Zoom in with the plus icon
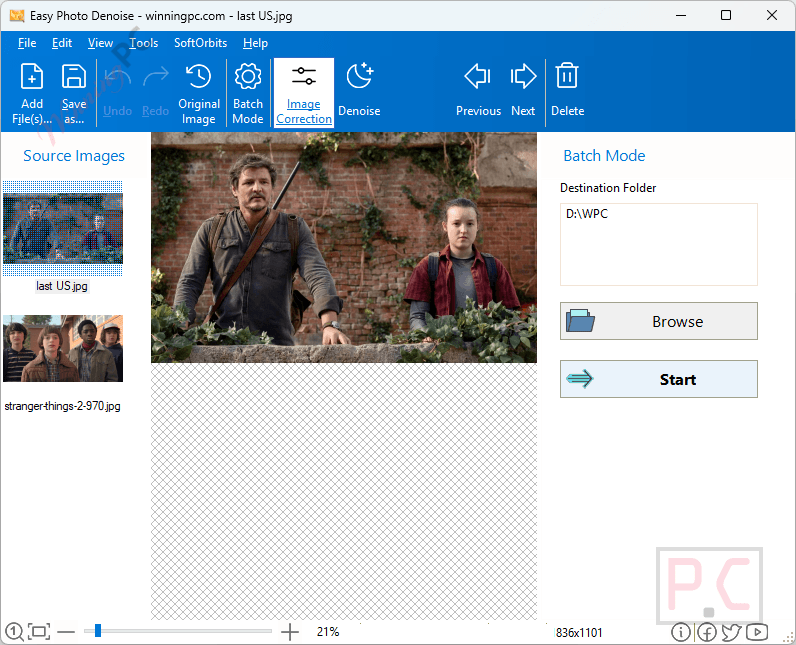The height and width of the screenshot is (645, 796). point(290,632)
